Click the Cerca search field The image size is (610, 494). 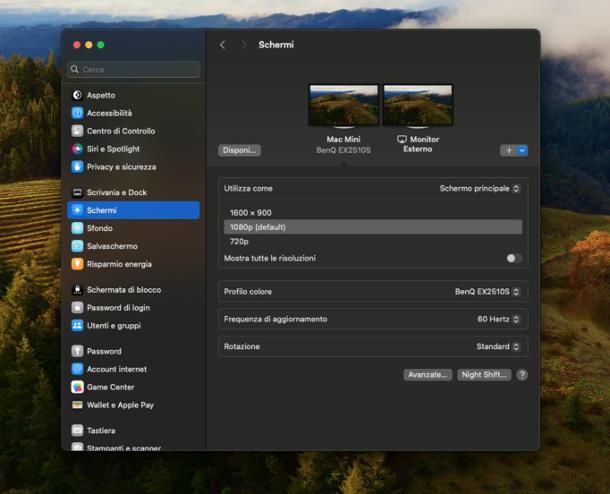click(x=134, y=69)
